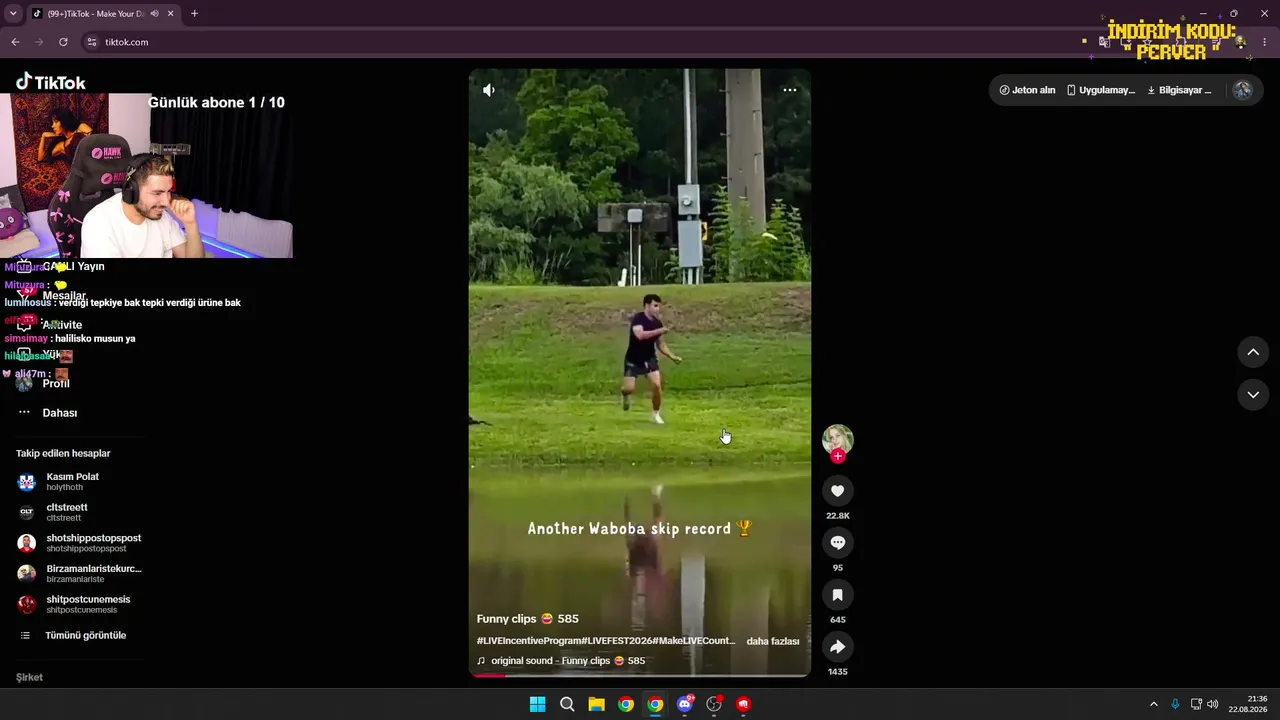Click the Another Waboba skip record caption
Viewport: 1280px width, 720px height.
(x=640, y=528)
